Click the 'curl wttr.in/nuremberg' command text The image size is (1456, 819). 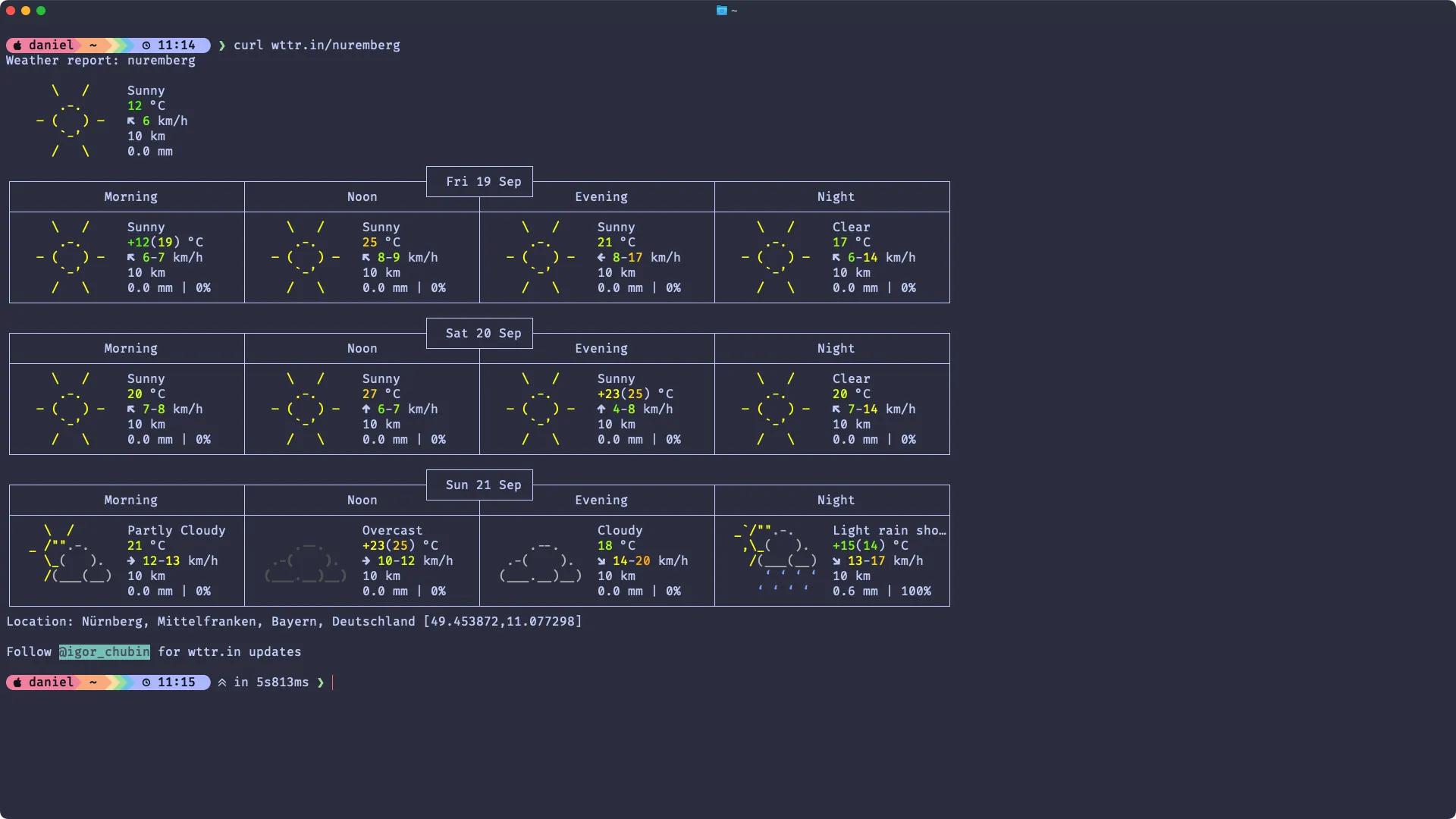(x=317, y=45)
